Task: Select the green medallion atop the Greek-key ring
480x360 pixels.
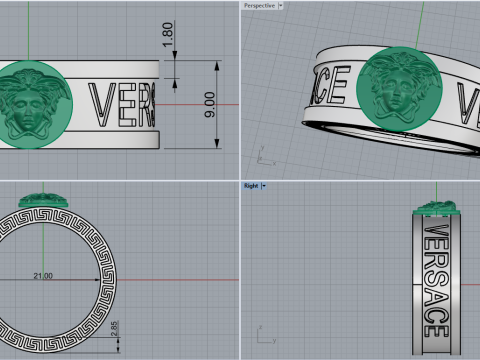Action: [x=43, y=200]
